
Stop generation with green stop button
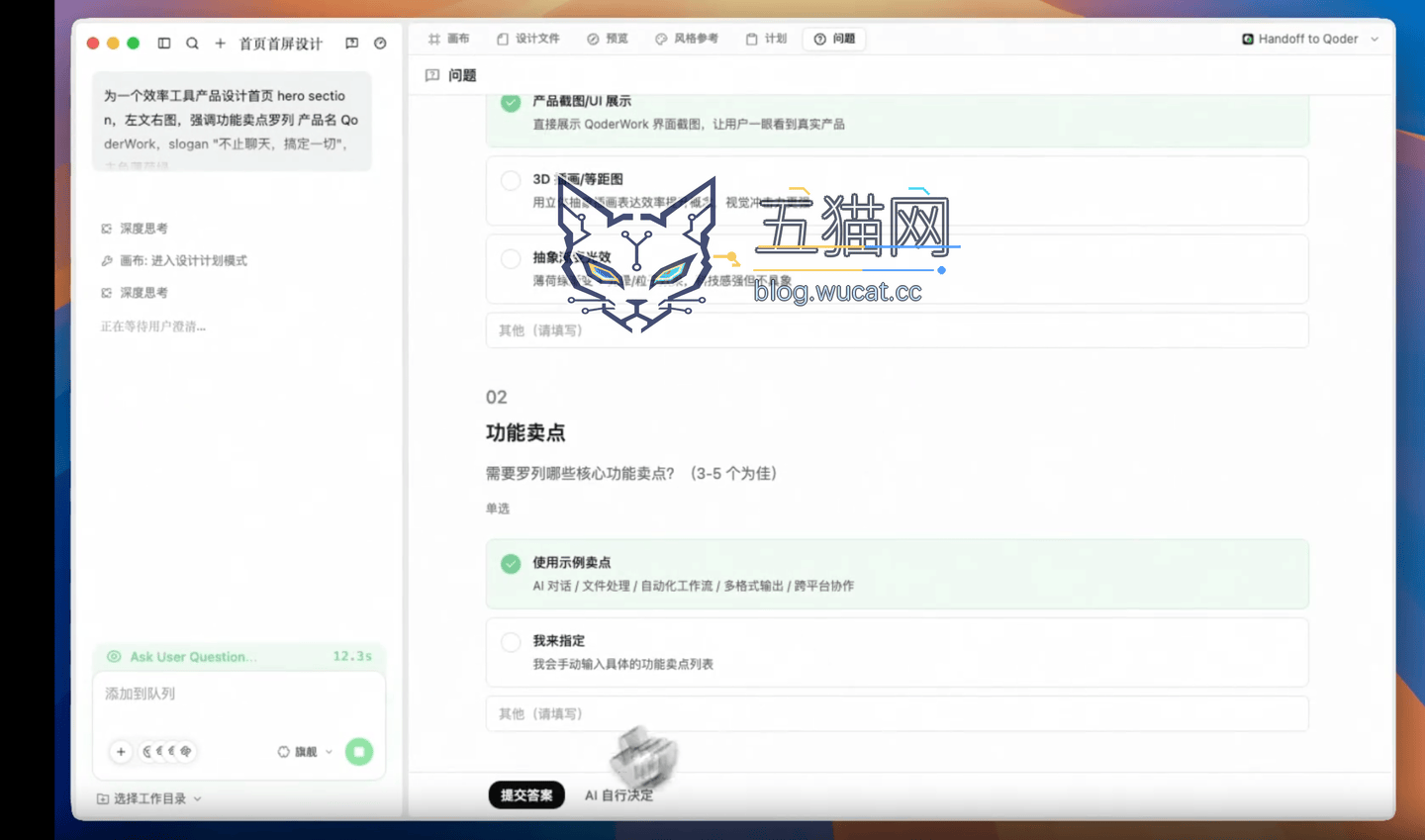359,752
